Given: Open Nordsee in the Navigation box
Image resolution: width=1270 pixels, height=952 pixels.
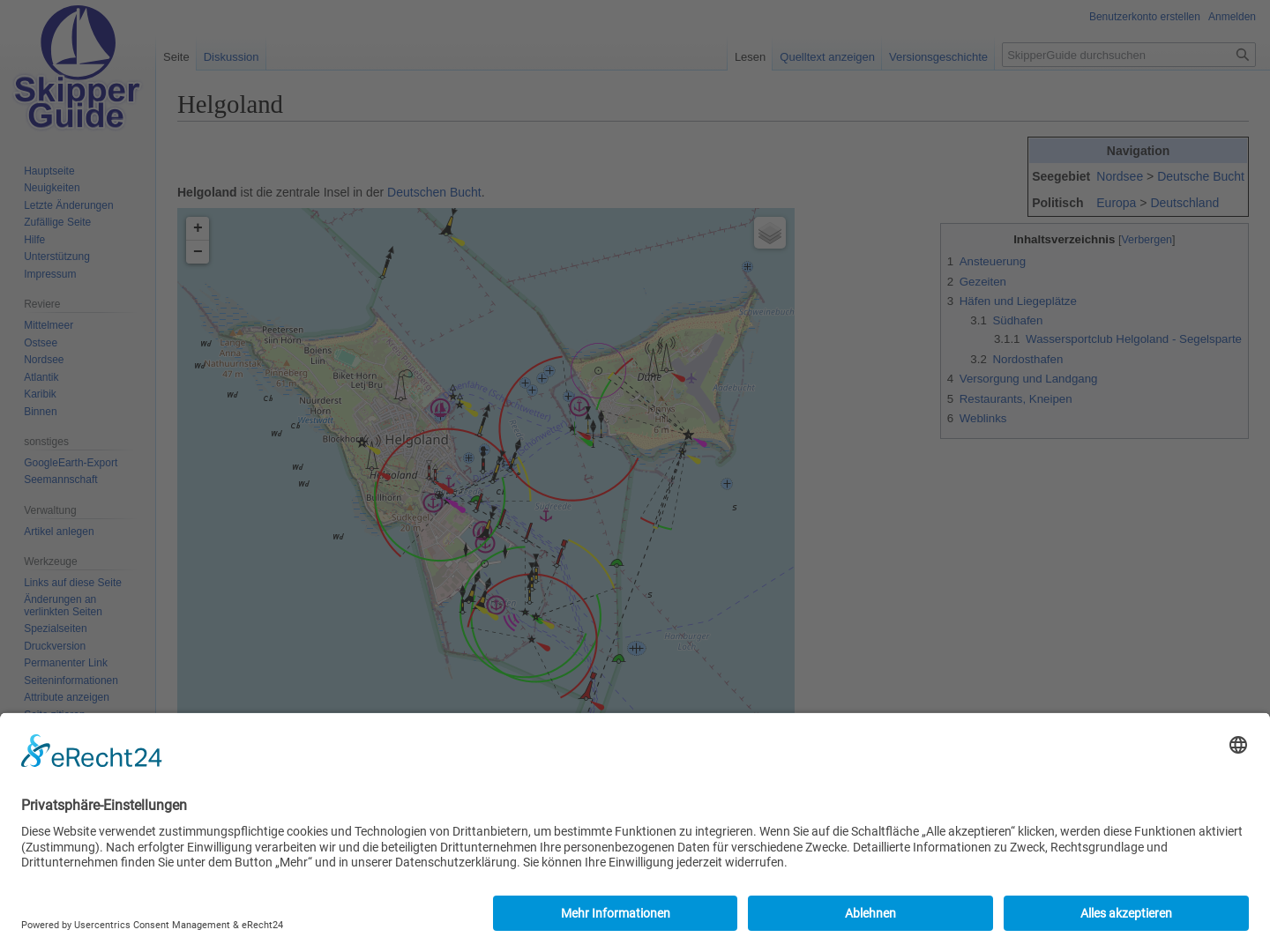Looking at the screenshot, I should (x=1119, y=176).
